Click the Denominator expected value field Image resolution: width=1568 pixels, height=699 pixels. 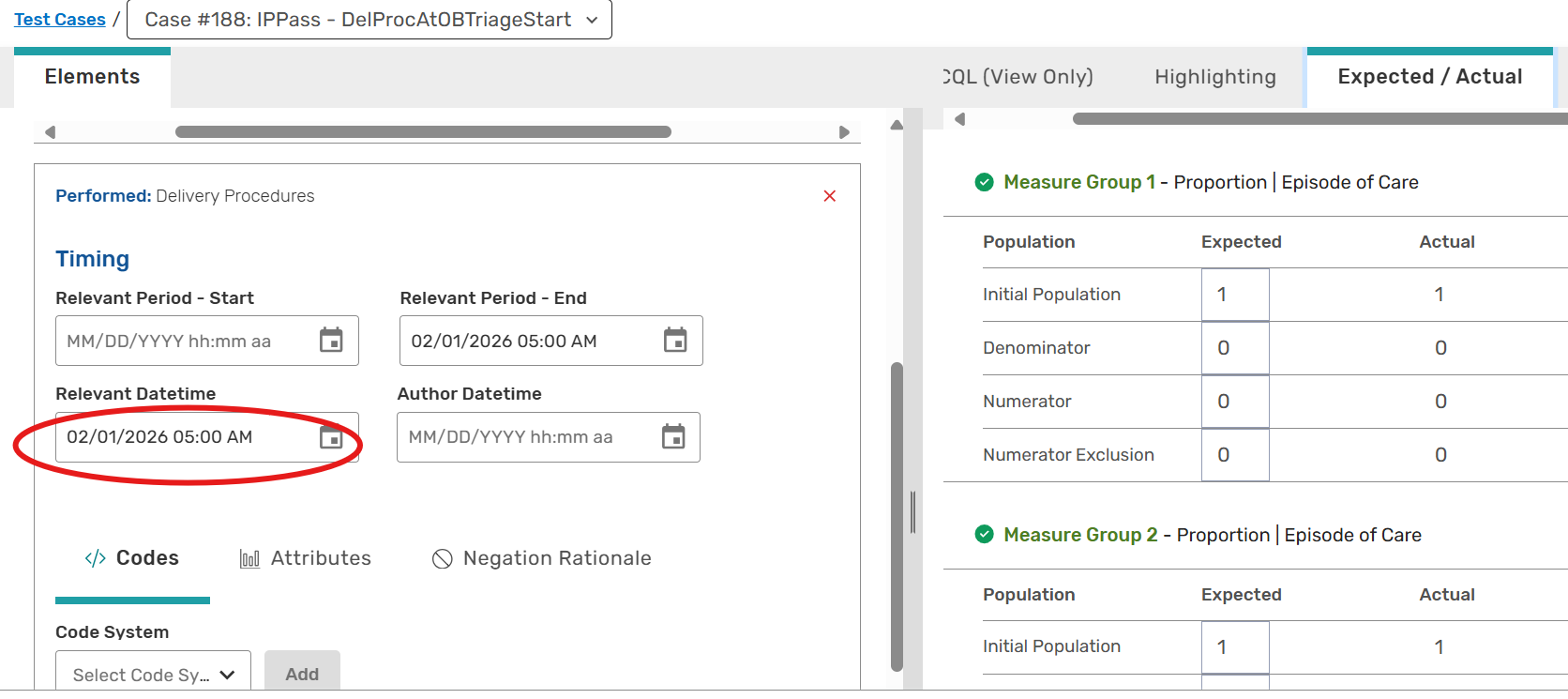click(x=1234, y=348)
